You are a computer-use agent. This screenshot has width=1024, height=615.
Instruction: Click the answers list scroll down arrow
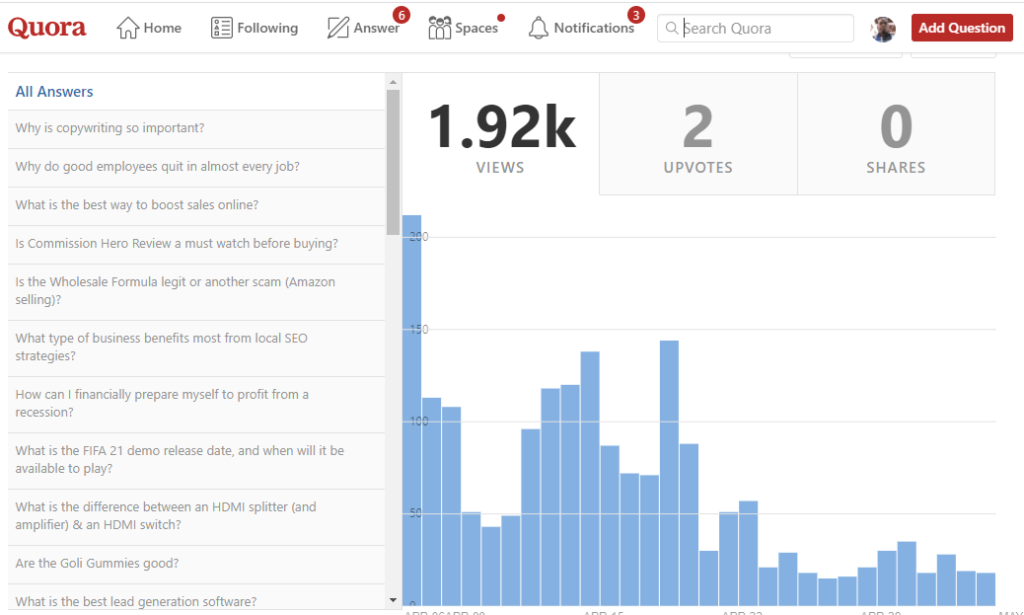[392, 600]
